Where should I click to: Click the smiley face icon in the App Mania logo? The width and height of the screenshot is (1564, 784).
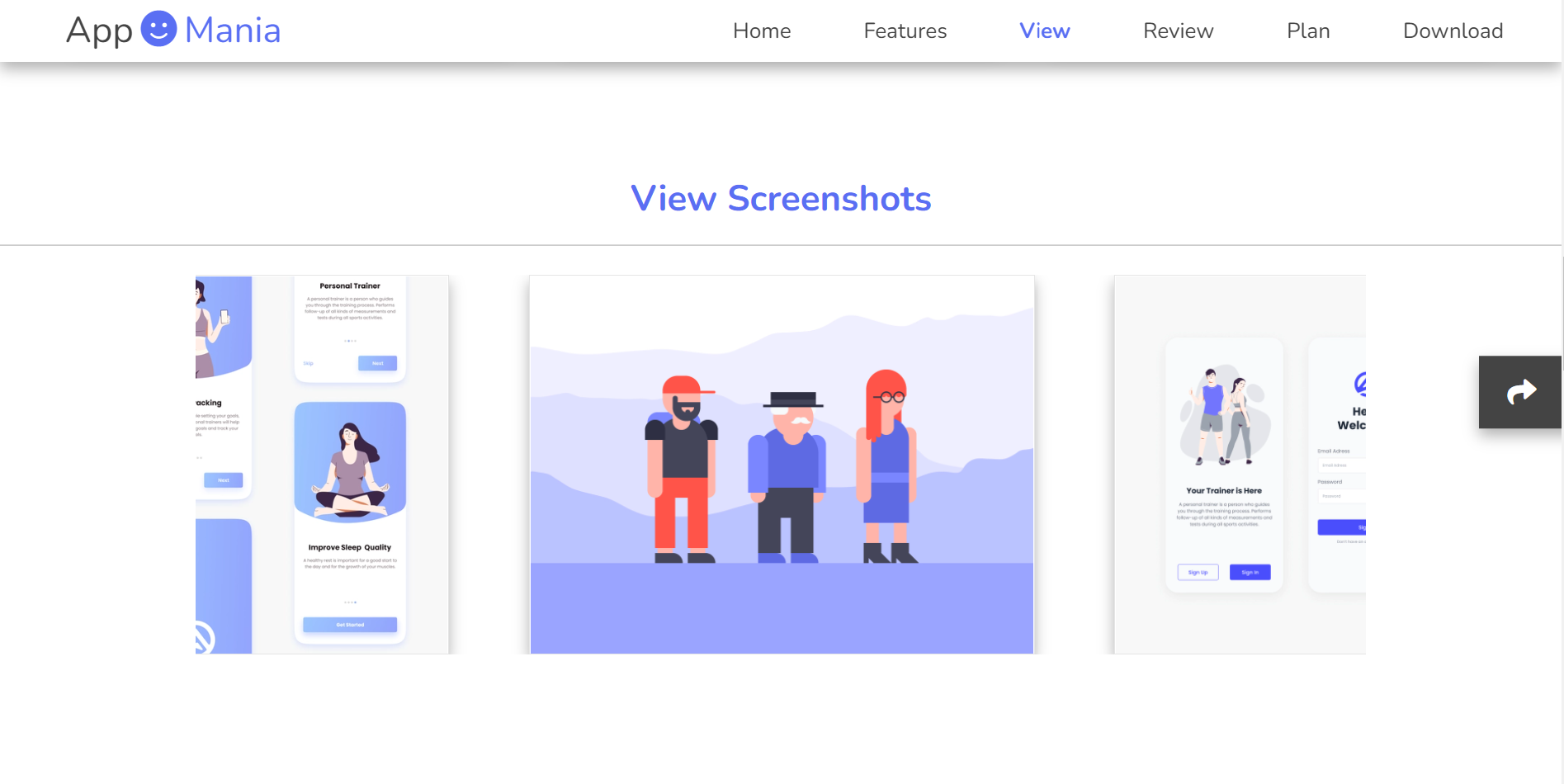[160, 29]
